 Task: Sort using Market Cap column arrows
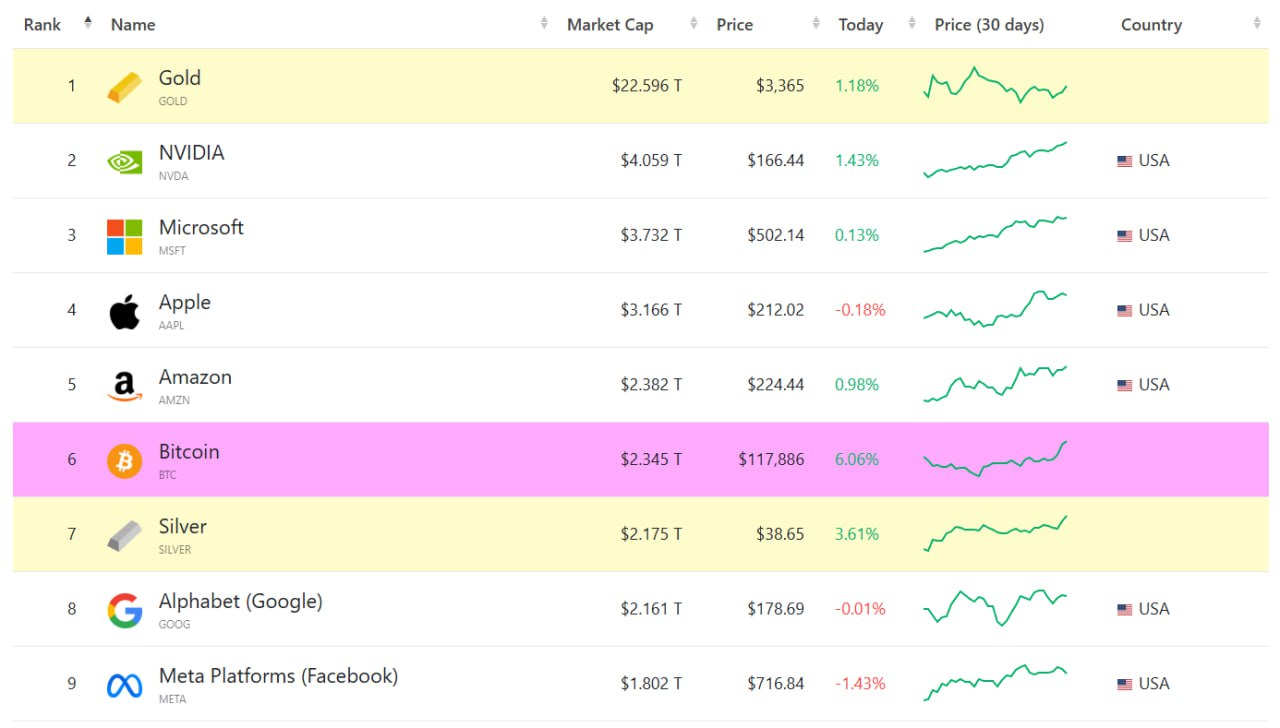(694, 23)
